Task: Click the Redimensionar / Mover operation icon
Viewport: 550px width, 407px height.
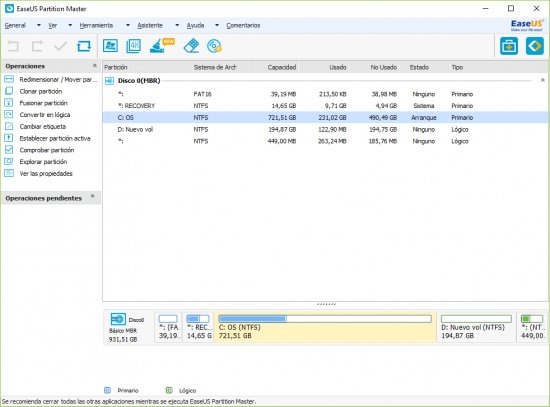Action: (9, 79)
